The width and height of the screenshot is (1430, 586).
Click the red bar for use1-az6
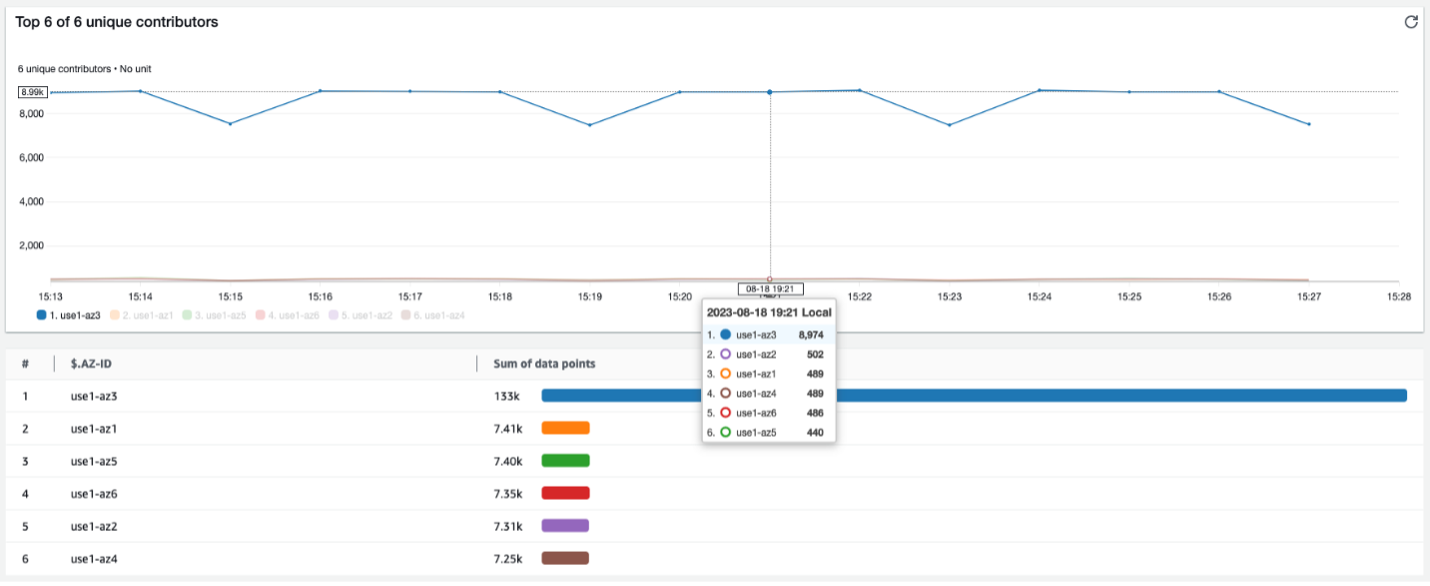[565, 493]
